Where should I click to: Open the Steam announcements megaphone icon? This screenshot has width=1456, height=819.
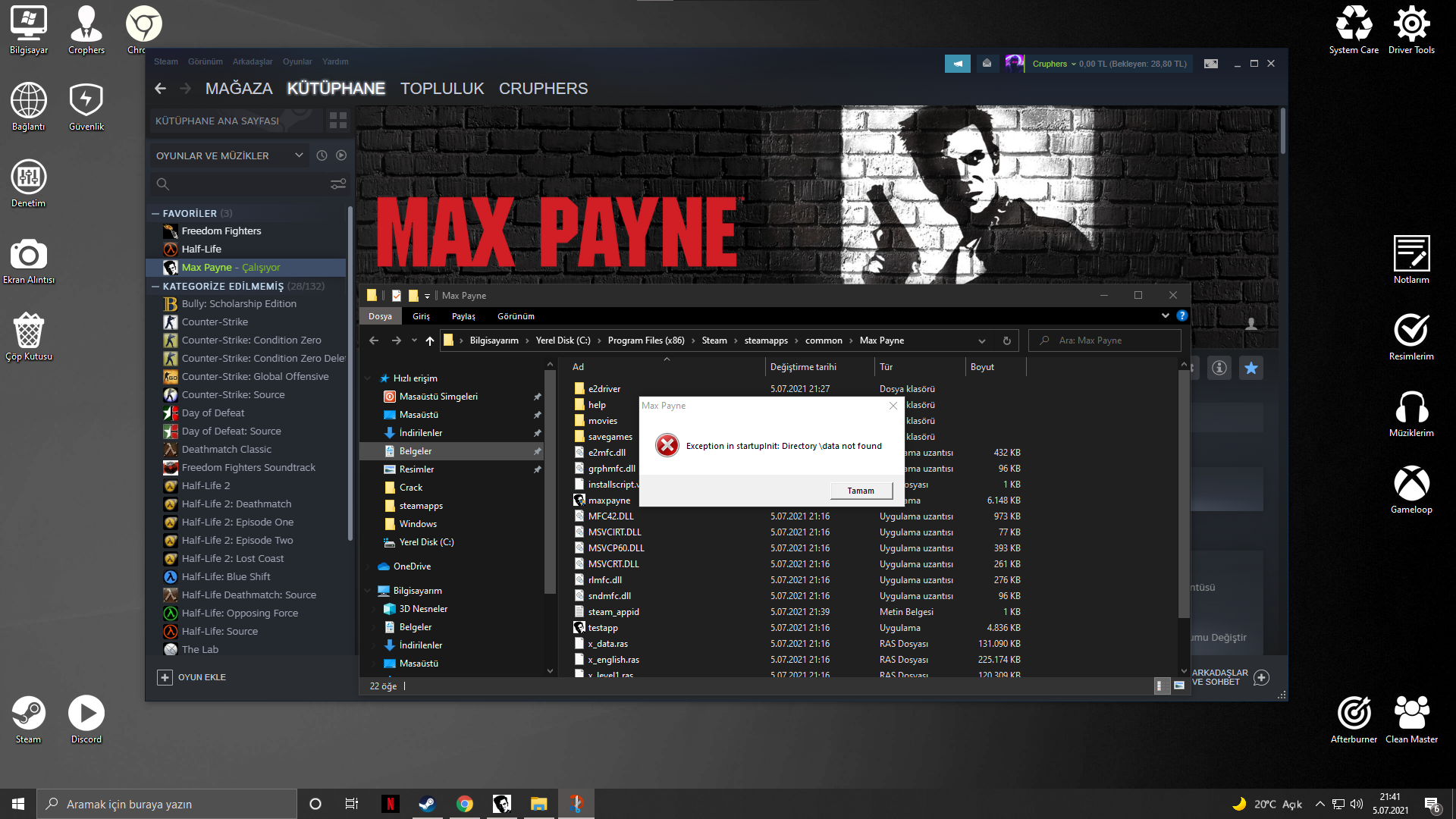[957, 64]
